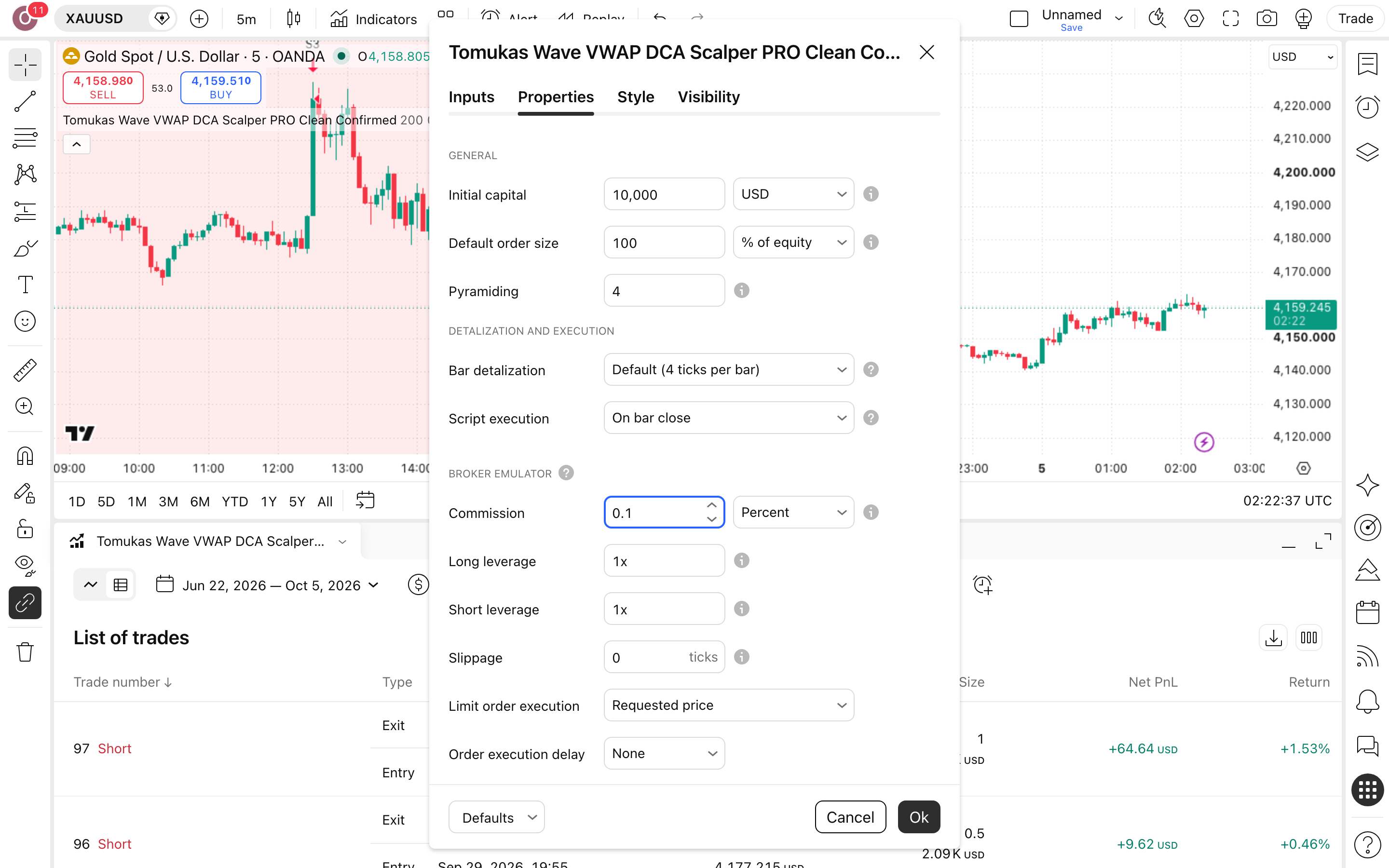The image size is (1389, 868).
Task: Select the 1Y date range
Action: tap(269, 502)
